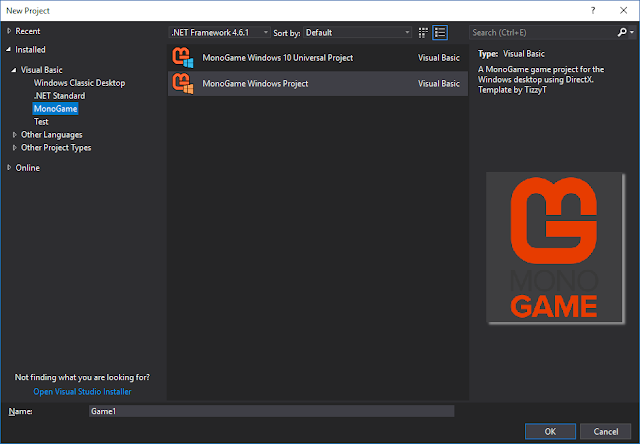Select the Visual Basic tree item
The height and width of the screenshot is (444, 640).
pyautogui.click(x=42, y=70)
